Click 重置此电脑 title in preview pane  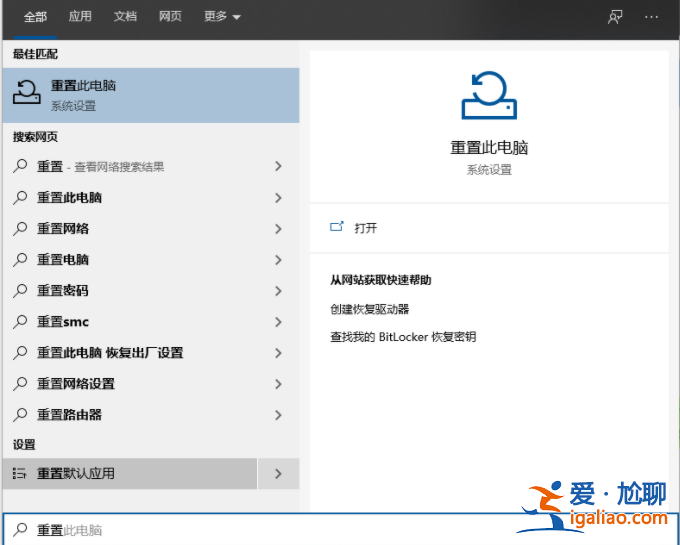pyautogui.click(x=489, y=148)
